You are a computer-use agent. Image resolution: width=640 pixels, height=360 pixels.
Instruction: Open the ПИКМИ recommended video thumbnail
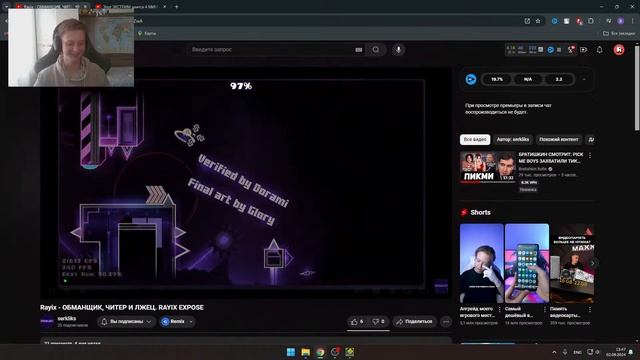(488, 167)
